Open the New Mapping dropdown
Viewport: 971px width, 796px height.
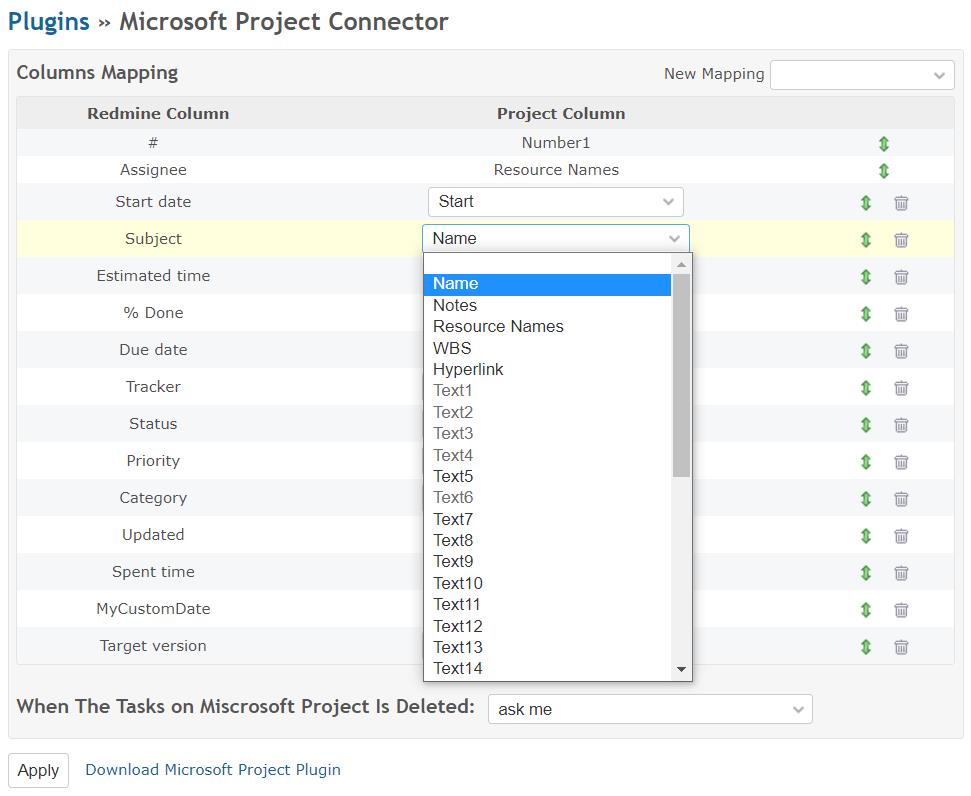tap(862, 75)
